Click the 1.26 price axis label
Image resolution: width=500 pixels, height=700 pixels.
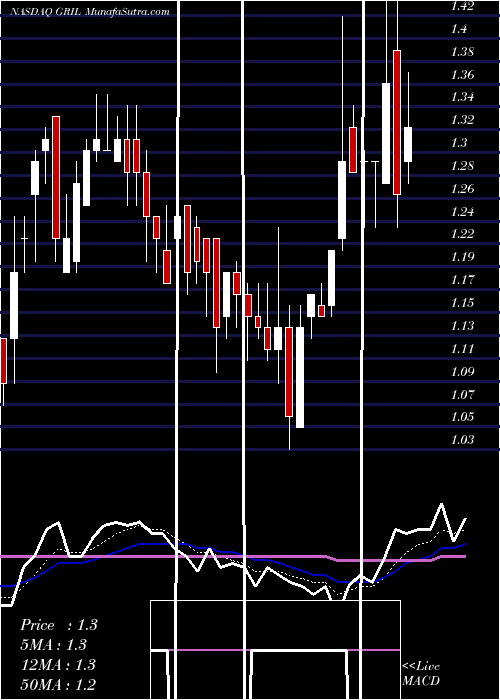(x=462, y=188)
